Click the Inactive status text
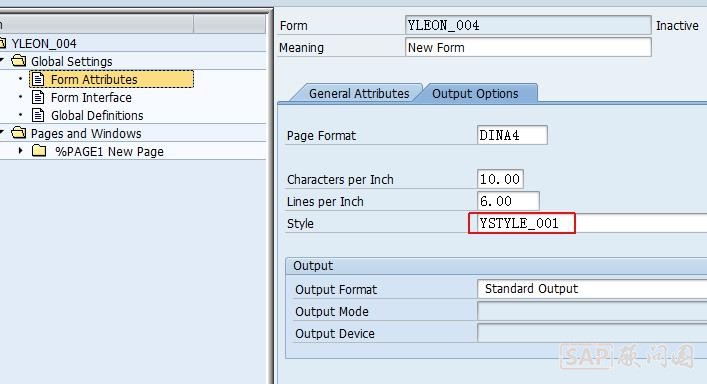The width and height of the screenshot is (707, 384). coord(677,26)
